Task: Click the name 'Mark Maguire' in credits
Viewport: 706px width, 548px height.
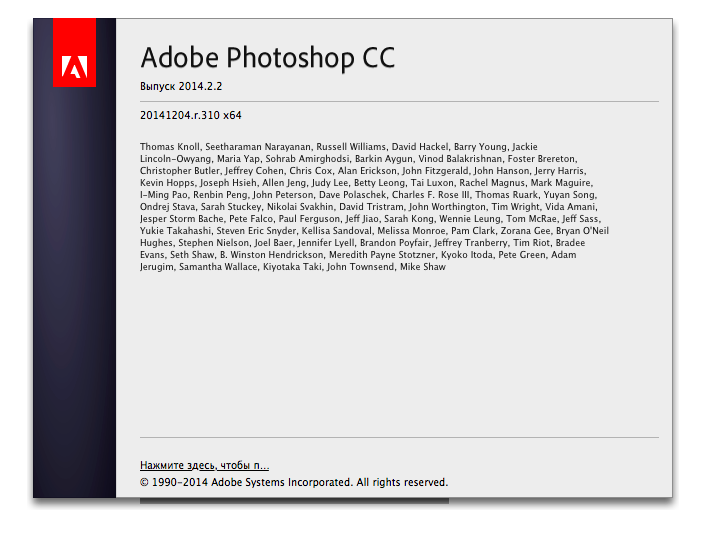Action: pos(561,183)
